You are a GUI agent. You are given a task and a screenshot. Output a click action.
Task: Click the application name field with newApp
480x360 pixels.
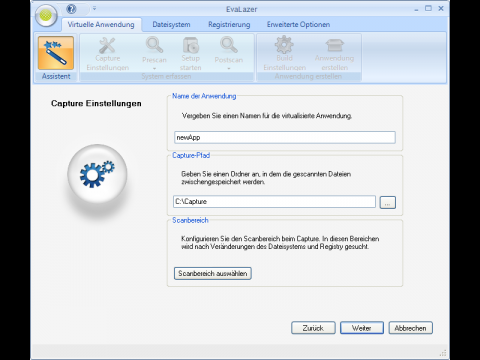pyautogui.click(x=285, y=137)
